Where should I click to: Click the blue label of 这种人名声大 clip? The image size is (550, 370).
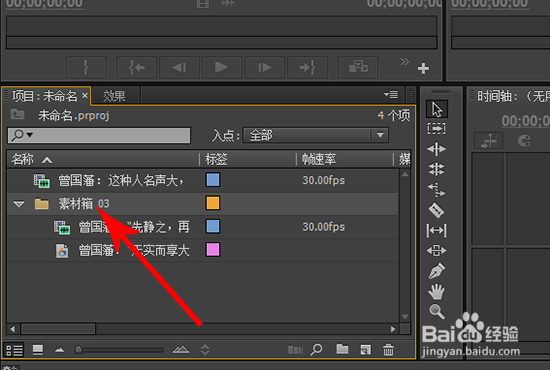coord(213,180)
